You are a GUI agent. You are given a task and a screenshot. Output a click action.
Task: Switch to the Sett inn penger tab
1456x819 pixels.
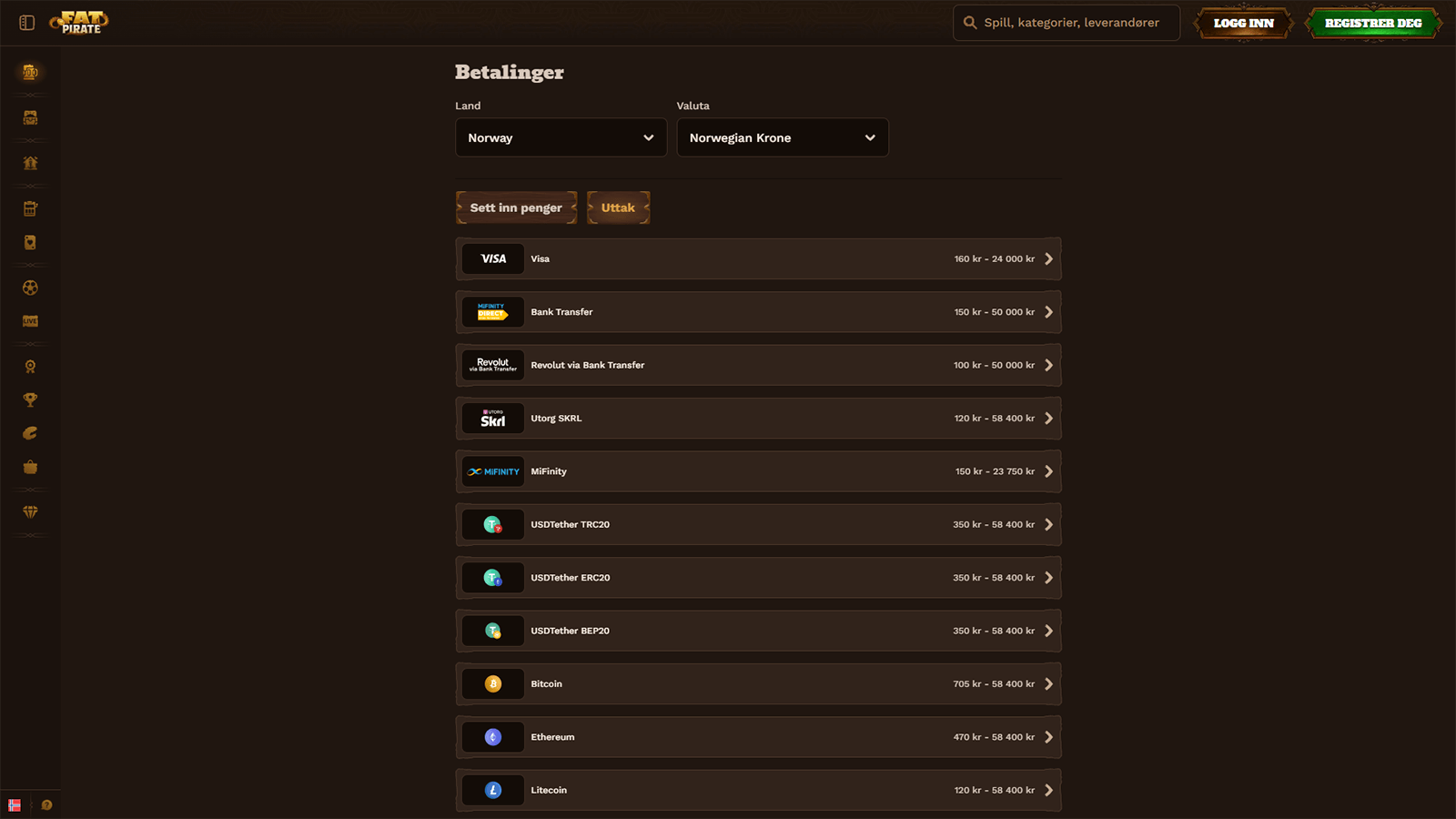pos(516,208)
